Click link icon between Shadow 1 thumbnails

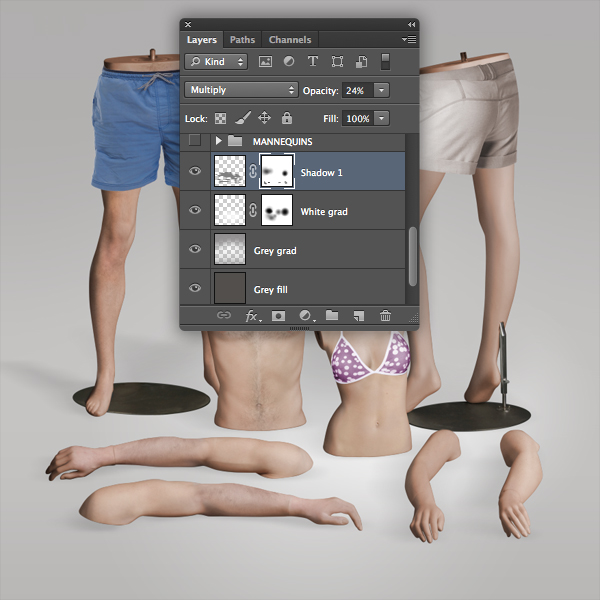[x=253, y=171]
